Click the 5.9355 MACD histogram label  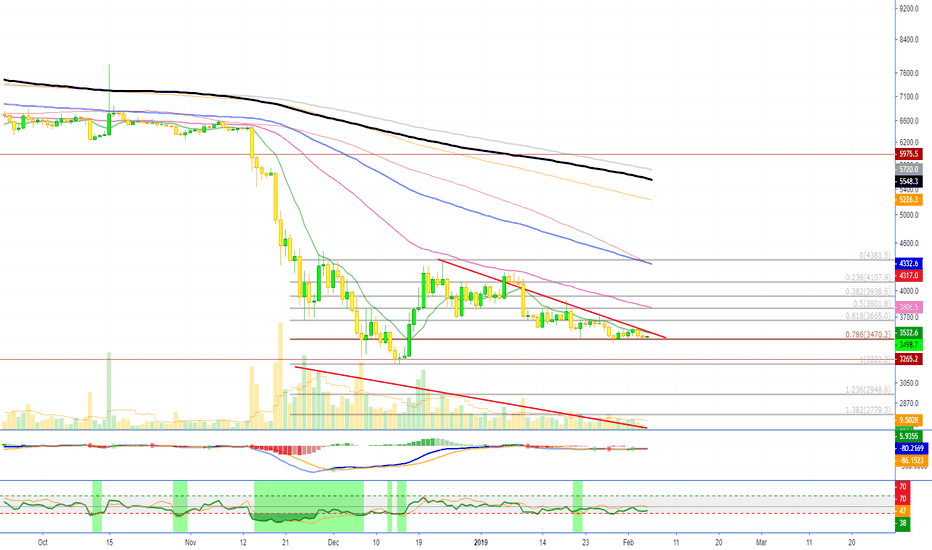coord(909,436)
